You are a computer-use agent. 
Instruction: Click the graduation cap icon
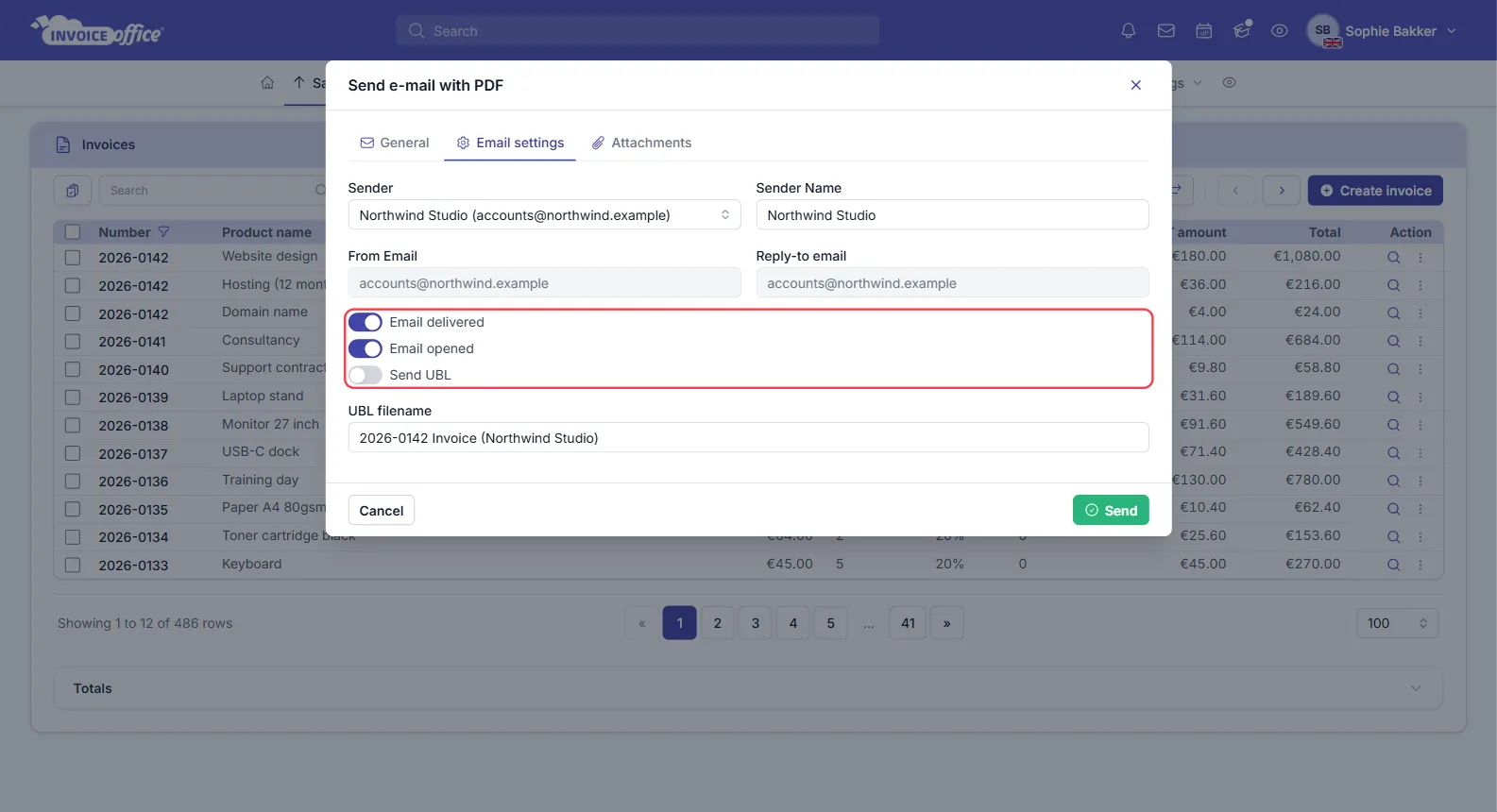point(1242,30)
